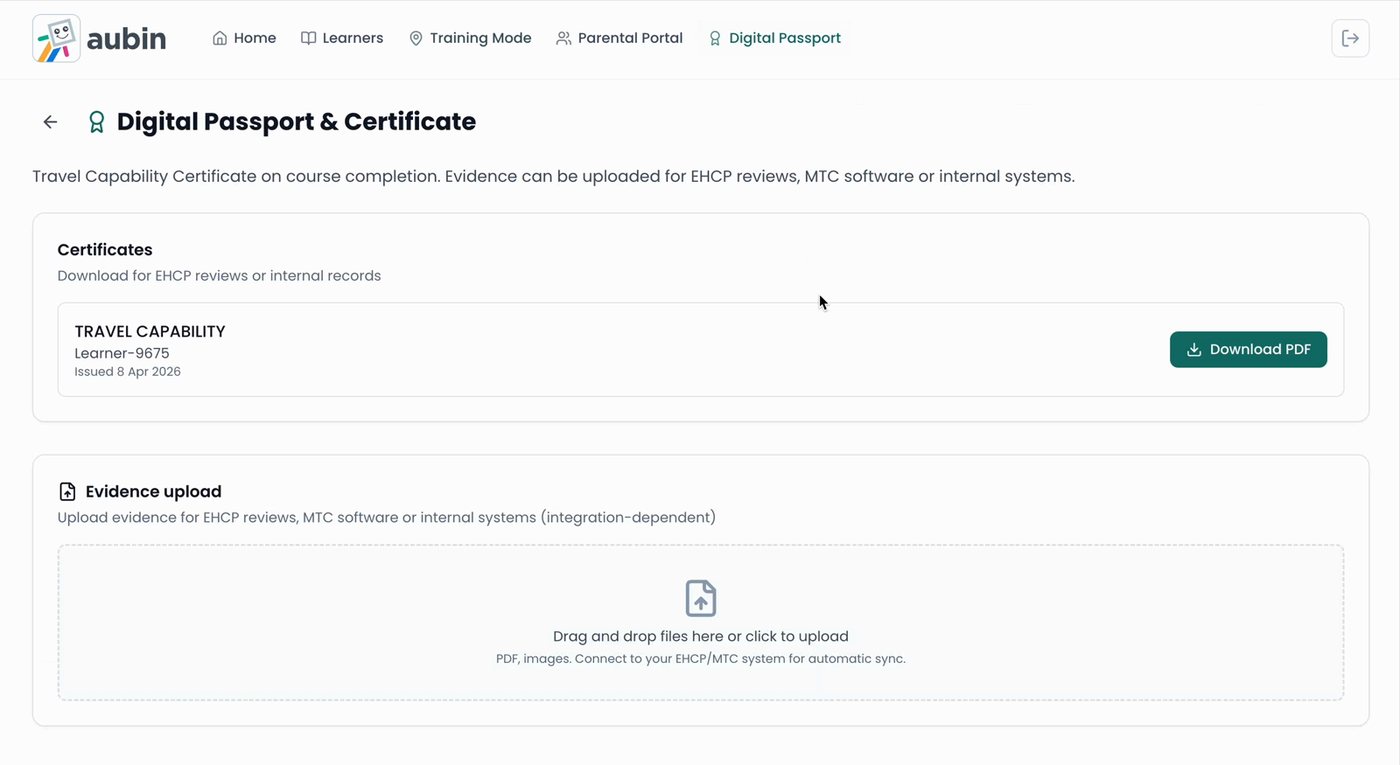
Task: Click the download icon in Download PDF
Action: pyautogui.click(x=1194, y=350)
